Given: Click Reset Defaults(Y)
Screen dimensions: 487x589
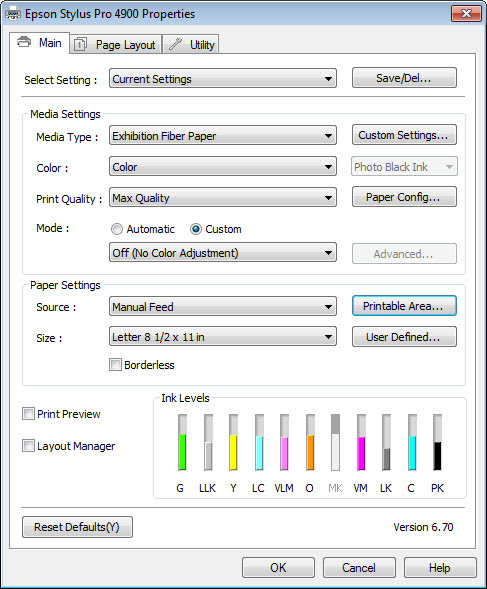Looking at the screenshot, I should (77, 527).
